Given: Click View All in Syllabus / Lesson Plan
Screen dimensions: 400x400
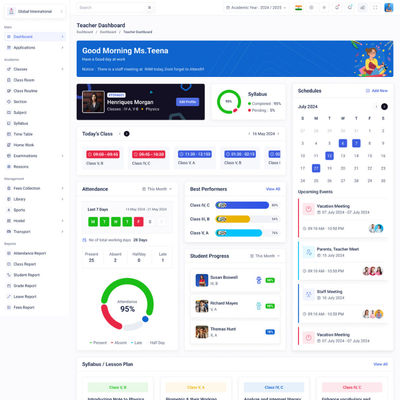Looking at the screenshot, I should point(380,364).
